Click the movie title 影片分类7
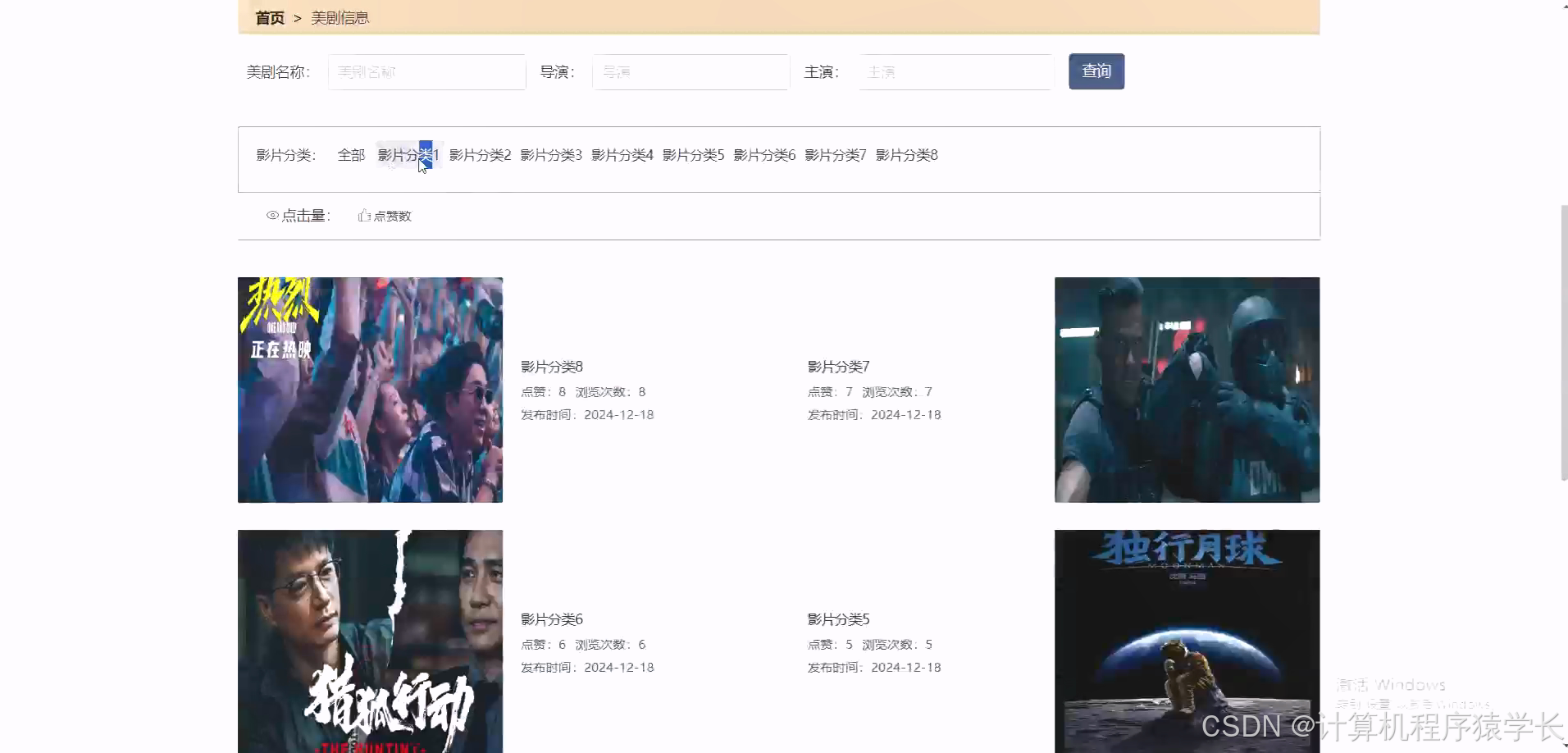The image size is (1568, 753). click(x=837, y=367)
